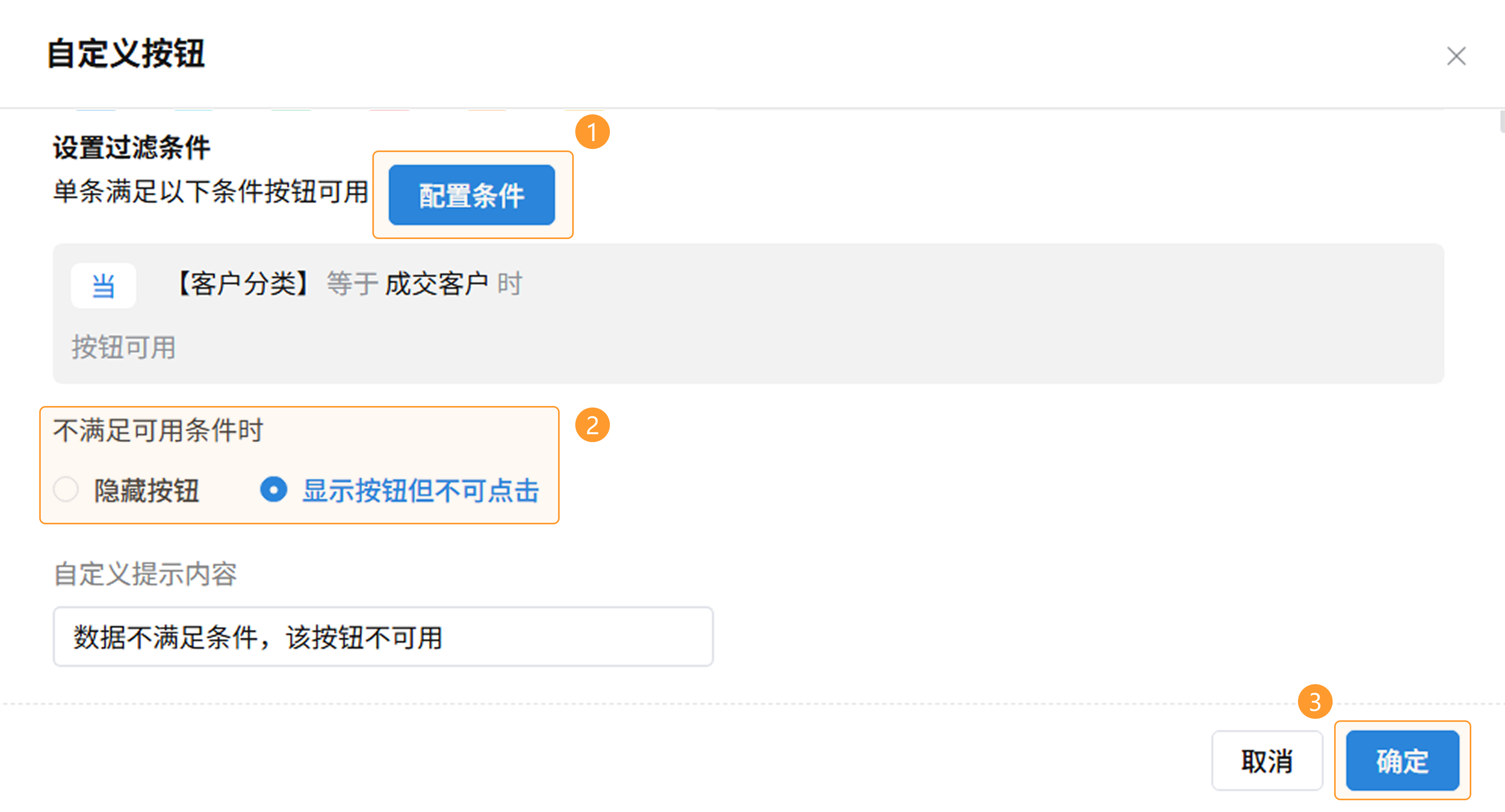Close the 自定义按钮 dialog
Screen dimensions: 1505x812
click(x=1456, y=57)
